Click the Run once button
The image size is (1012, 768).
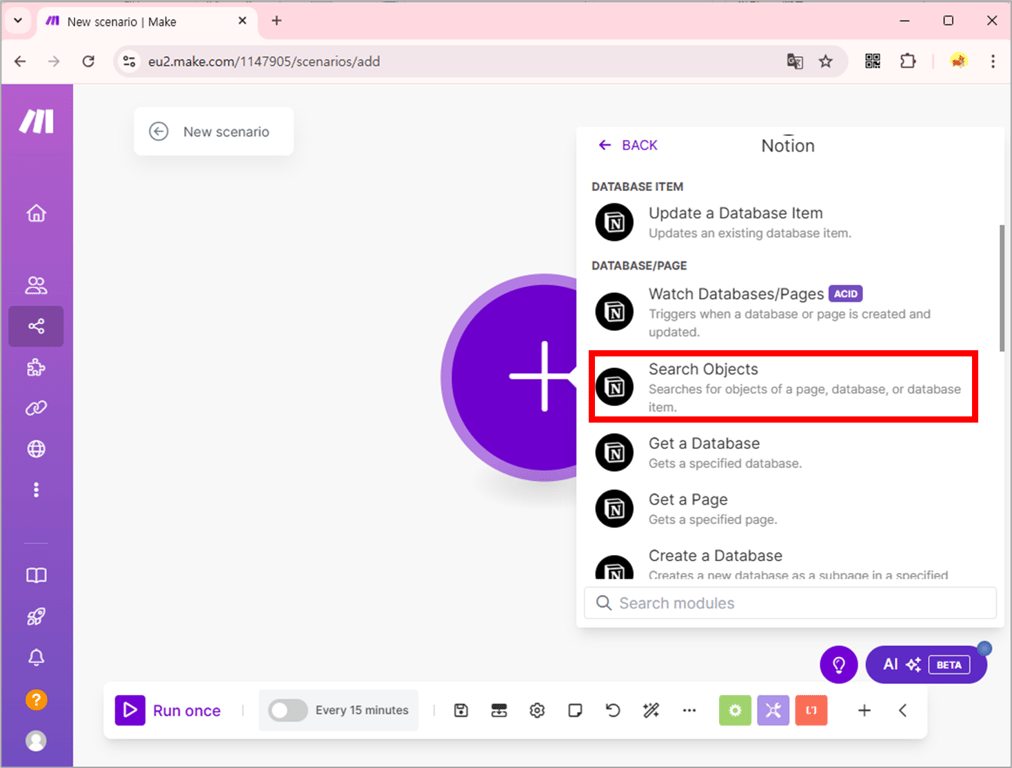pyautogui.click(x=174, y=710)
